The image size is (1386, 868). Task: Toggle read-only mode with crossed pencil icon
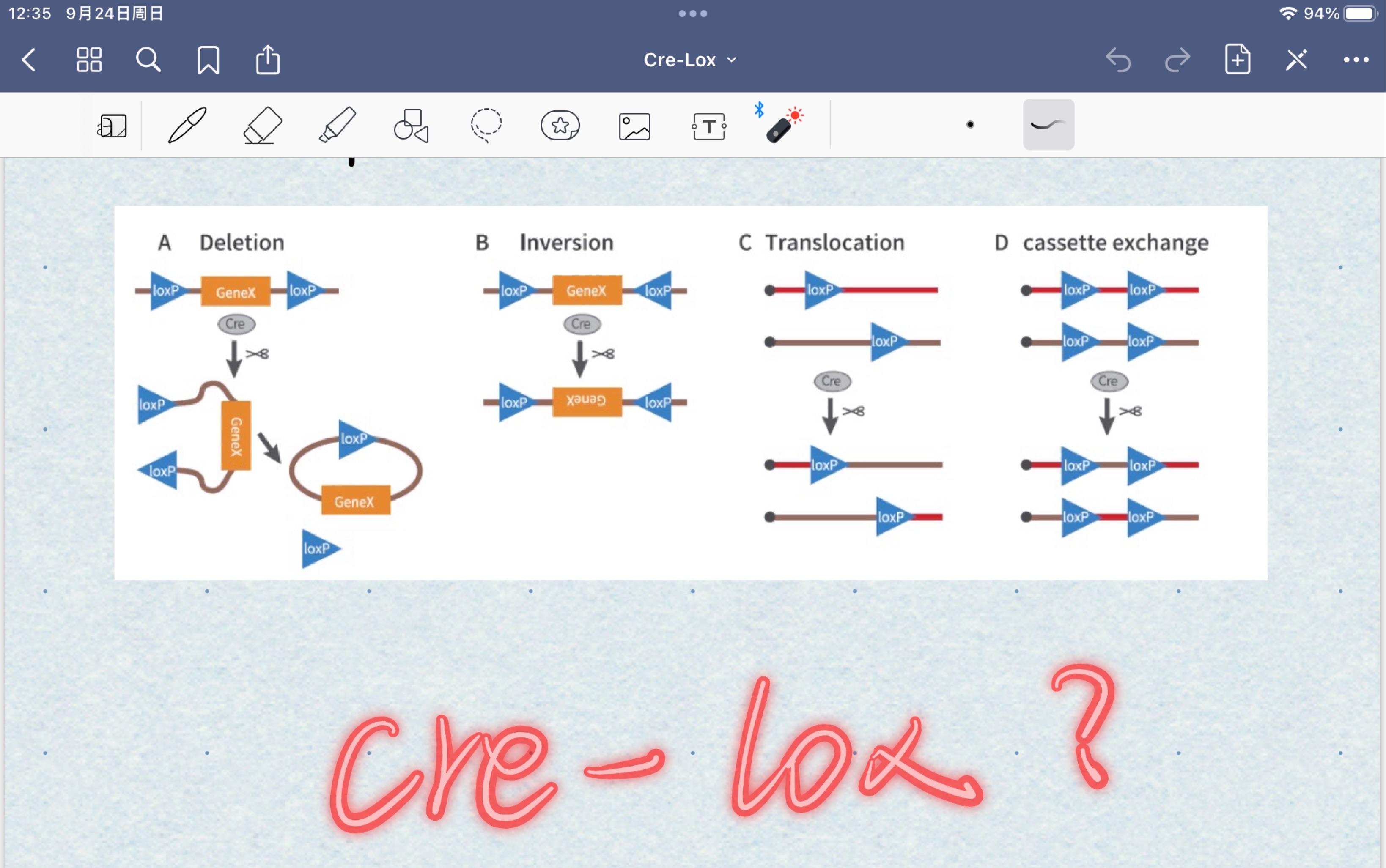pyautogui.click(x=1296, y=60)
